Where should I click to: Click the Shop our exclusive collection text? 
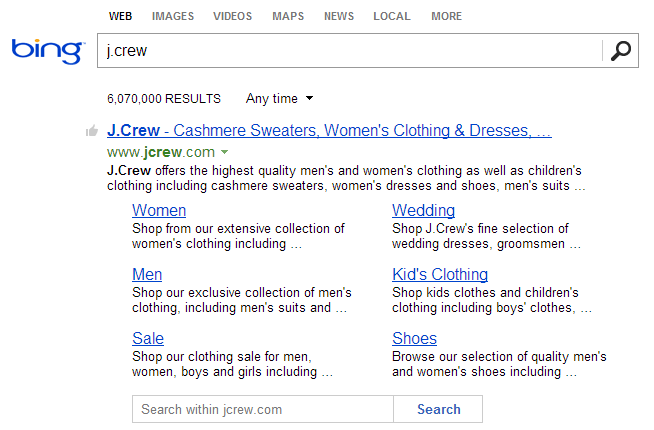pyautogui.click(x=242, y=300)
